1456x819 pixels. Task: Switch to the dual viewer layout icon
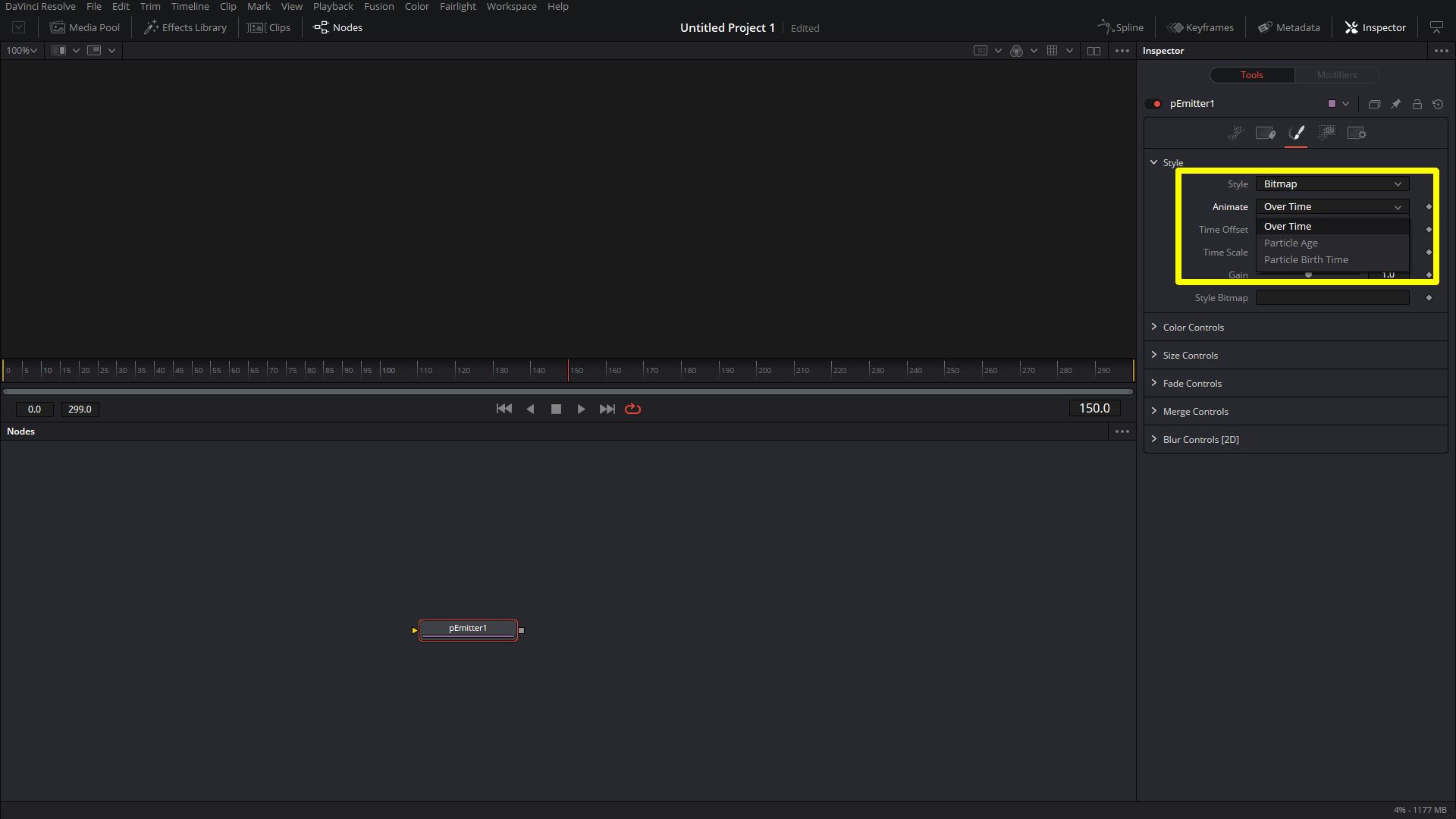tap(1094, 51)
